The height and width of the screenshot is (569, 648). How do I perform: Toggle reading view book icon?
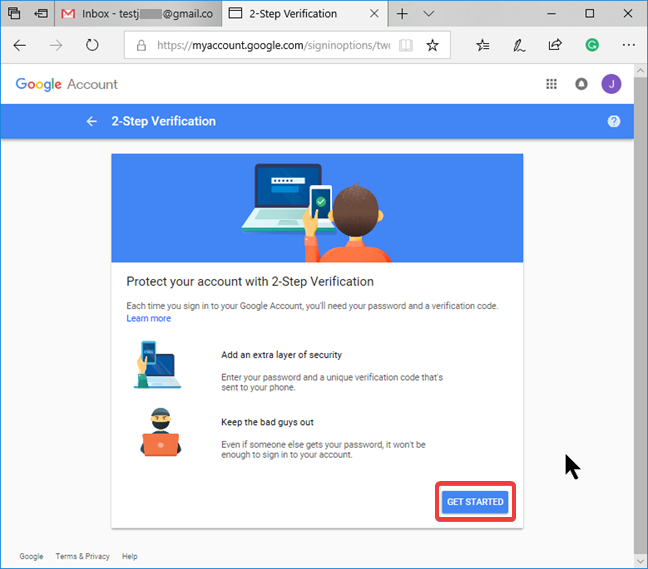pyautogui.click(x=405, y=45)
